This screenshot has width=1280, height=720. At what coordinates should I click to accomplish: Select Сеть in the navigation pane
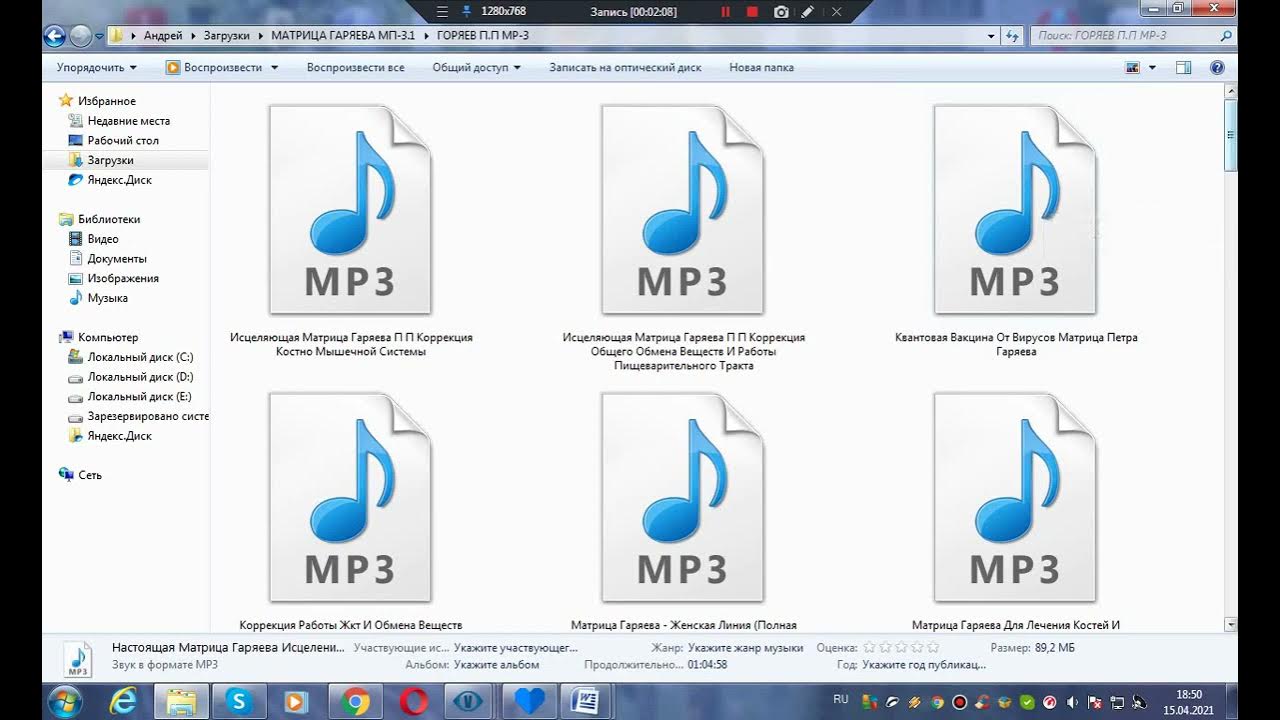pyautogui.click(x=90, y=475)
